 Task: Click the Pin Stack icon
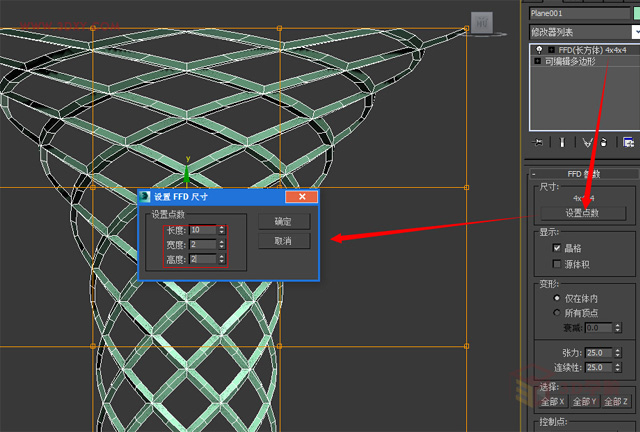[x=538, y=143]
